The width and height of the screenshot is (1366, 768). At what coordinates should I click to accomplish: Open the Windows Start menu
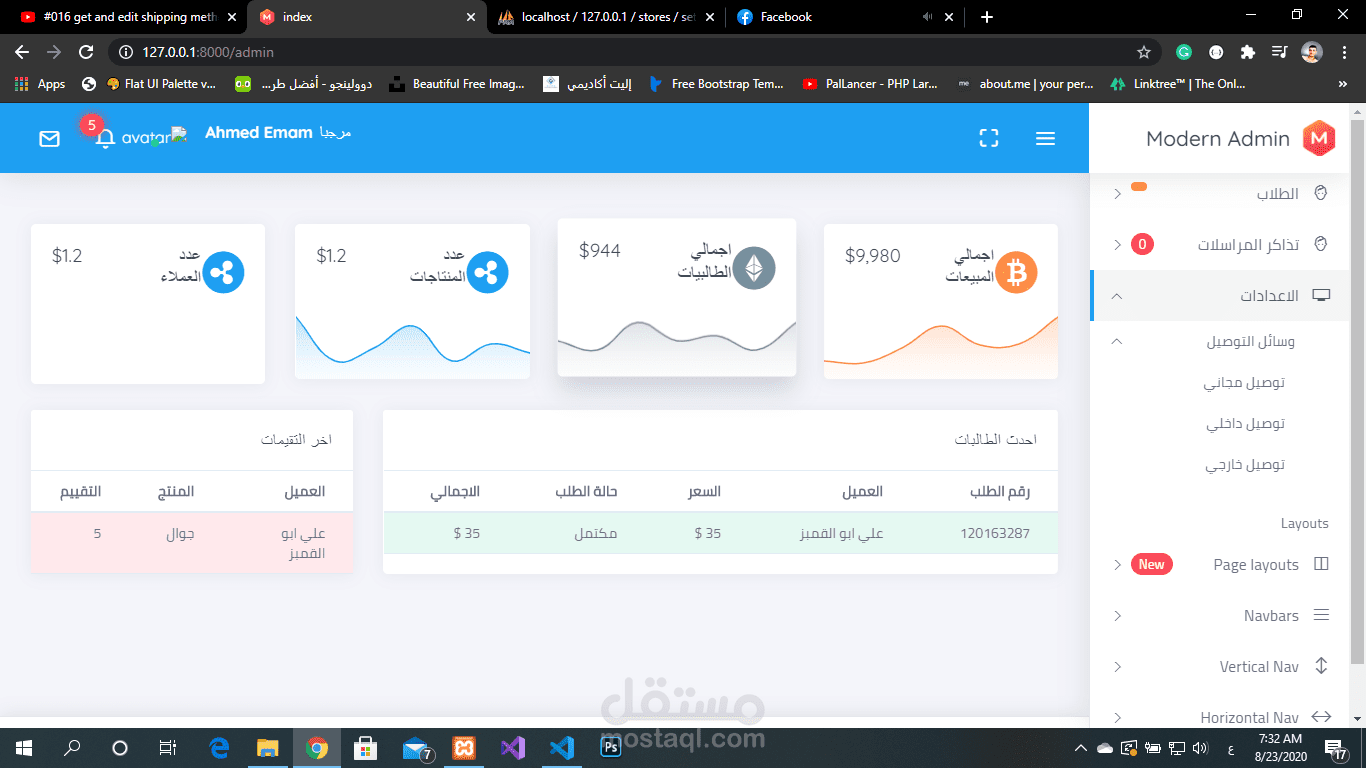[x=23, y=748]
